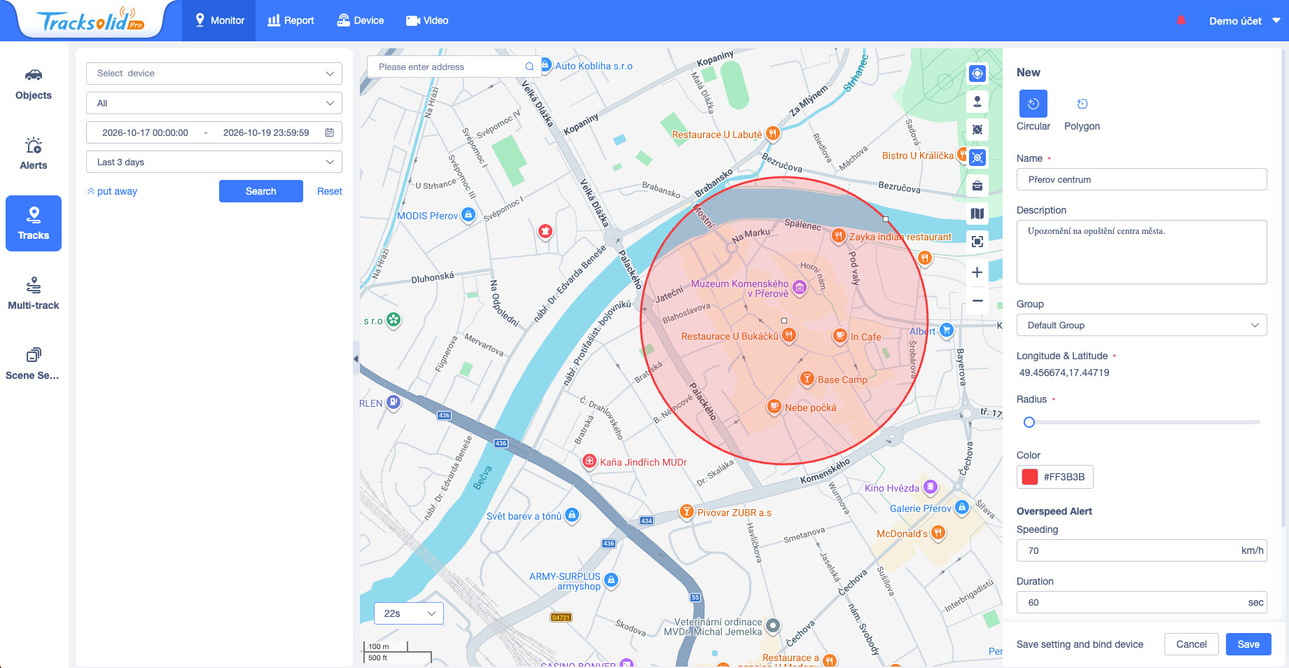
Task: Click the start date 2026-10-17 00:00:00
Action: (x=145, y=132)
